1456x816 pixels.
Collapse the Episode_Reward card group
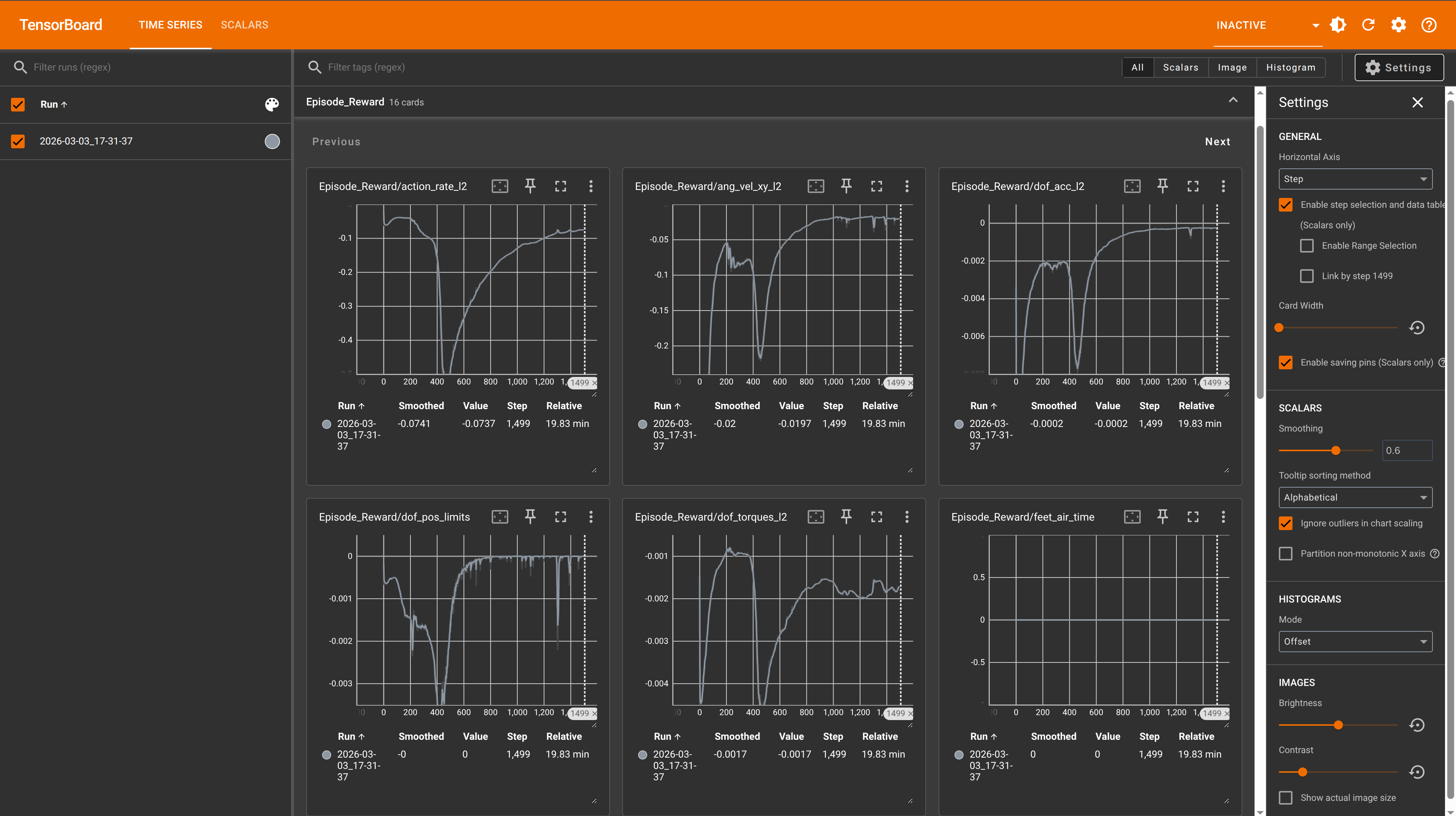(1233, 100)
